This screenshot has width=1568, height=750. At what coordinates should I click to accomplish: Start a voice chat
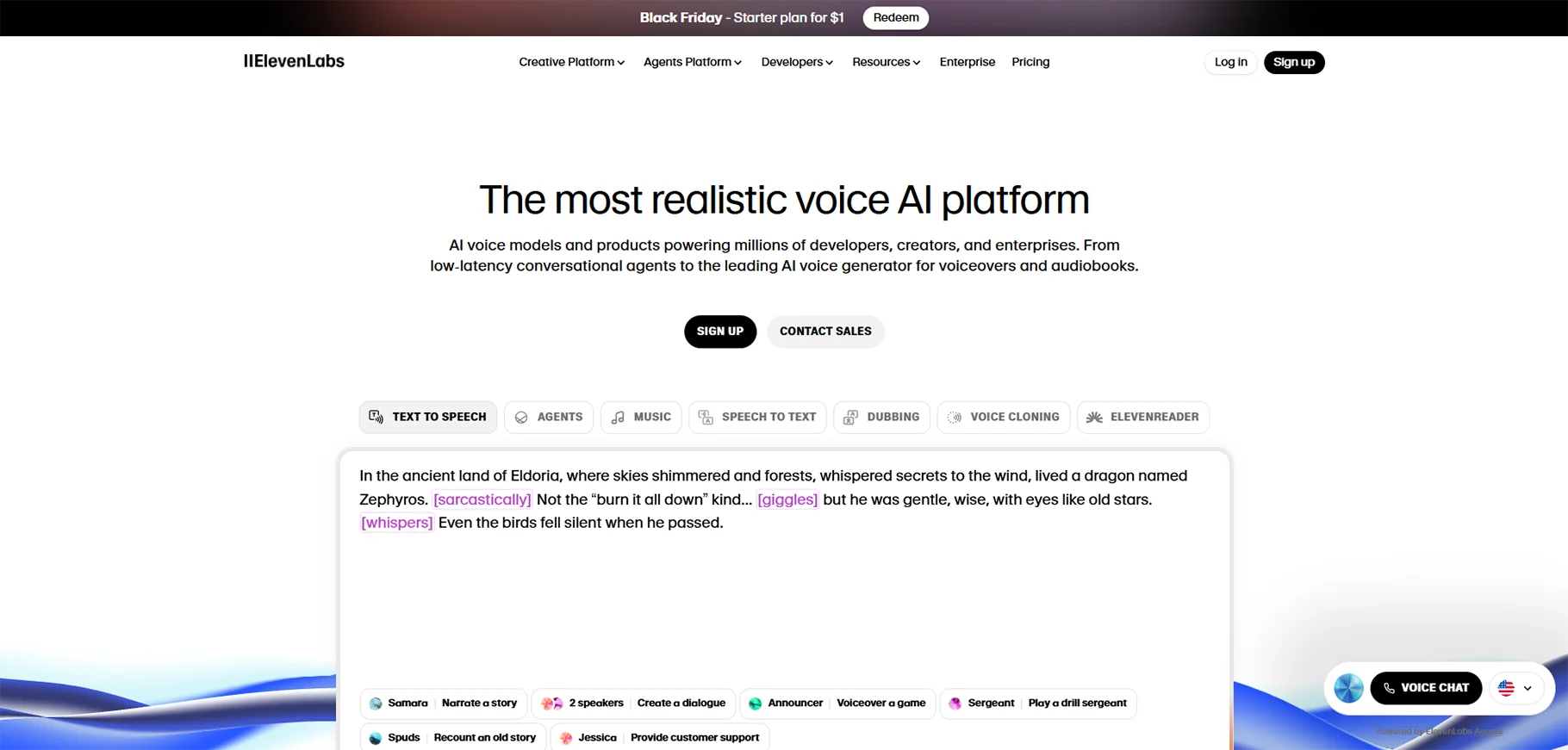[1426, 688]
